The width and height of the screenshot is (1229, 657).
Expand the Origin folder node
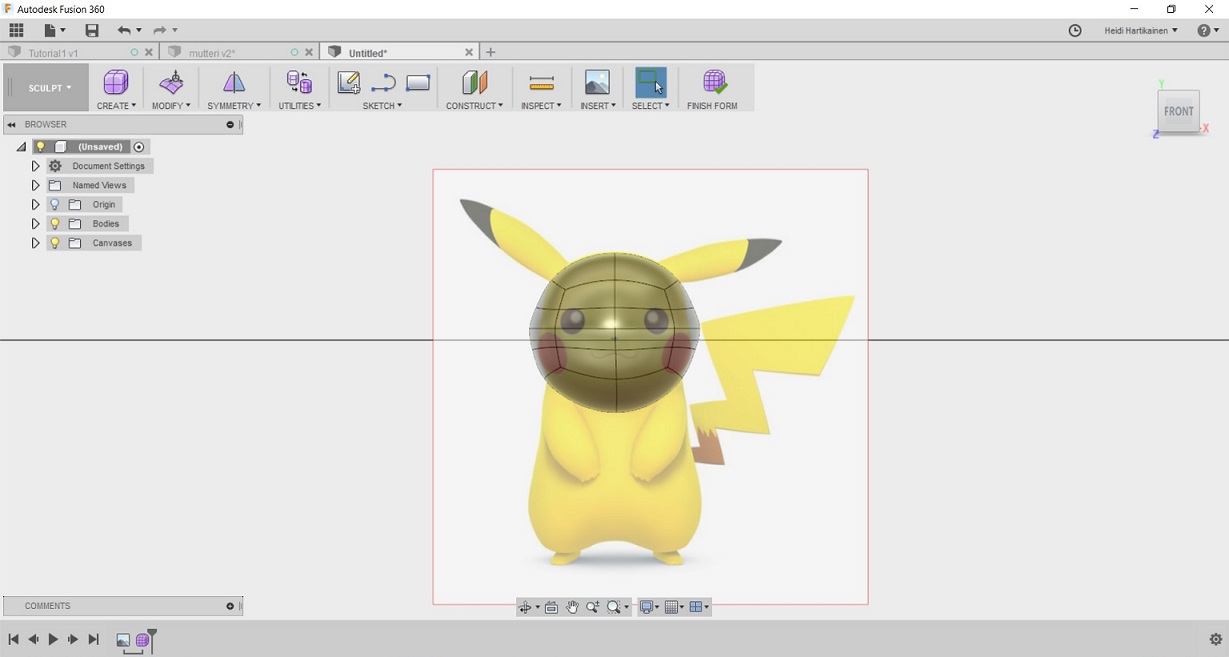(x=35, y=204)
